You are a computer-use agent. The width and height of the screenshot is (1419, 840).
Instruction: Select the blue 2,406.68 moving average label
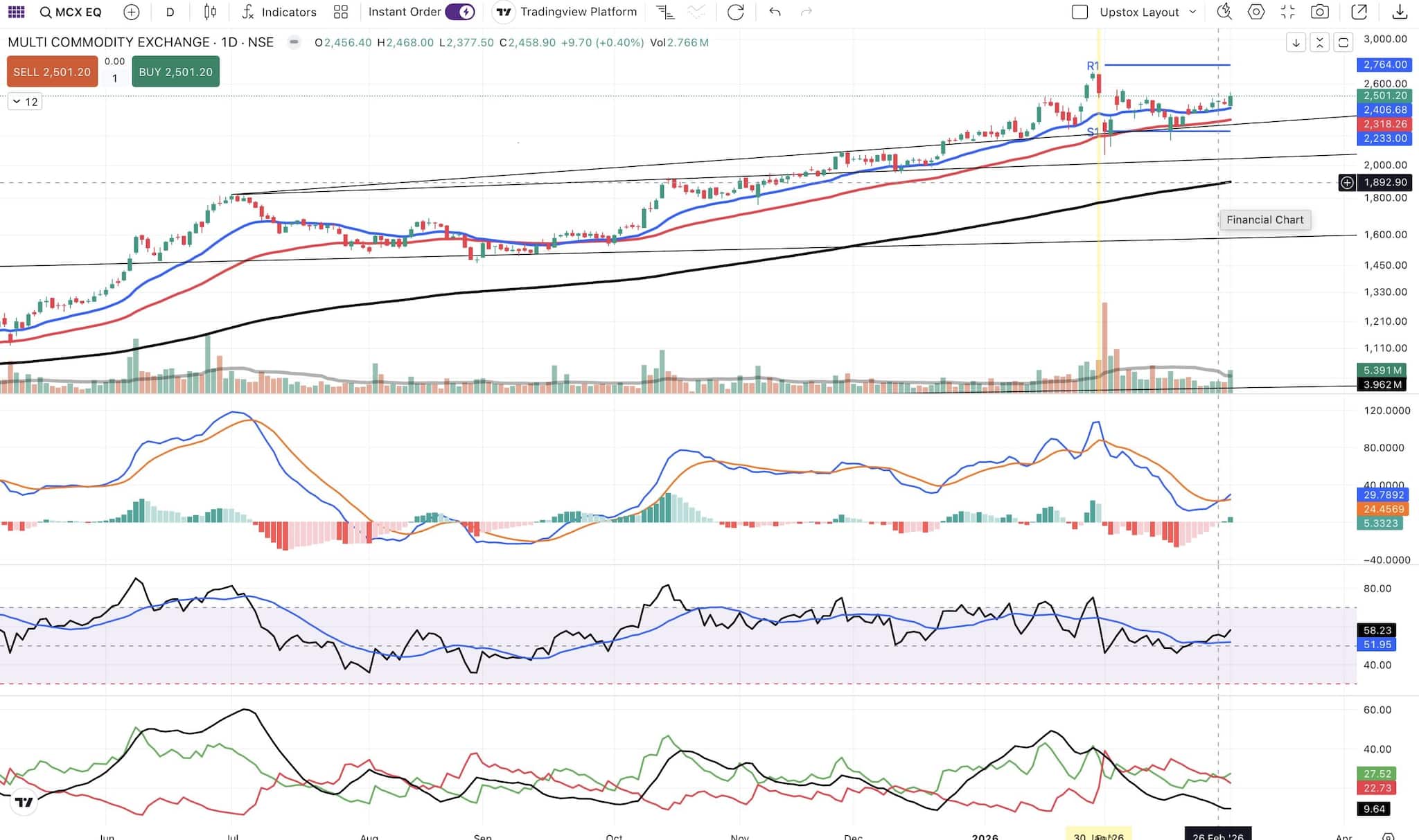click(1384, 109)
